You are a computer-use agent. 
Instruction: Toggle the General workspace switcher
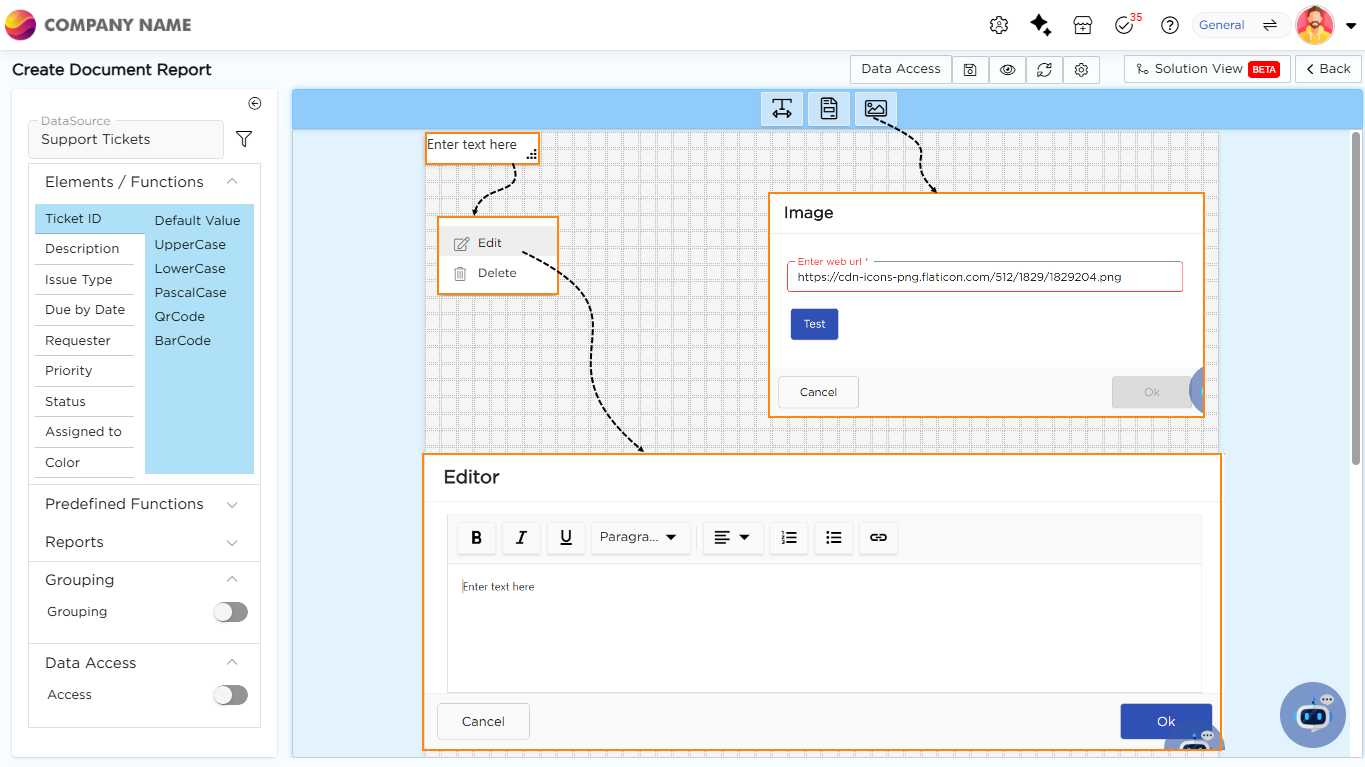pyautogui.click(x=1238, y=25)
